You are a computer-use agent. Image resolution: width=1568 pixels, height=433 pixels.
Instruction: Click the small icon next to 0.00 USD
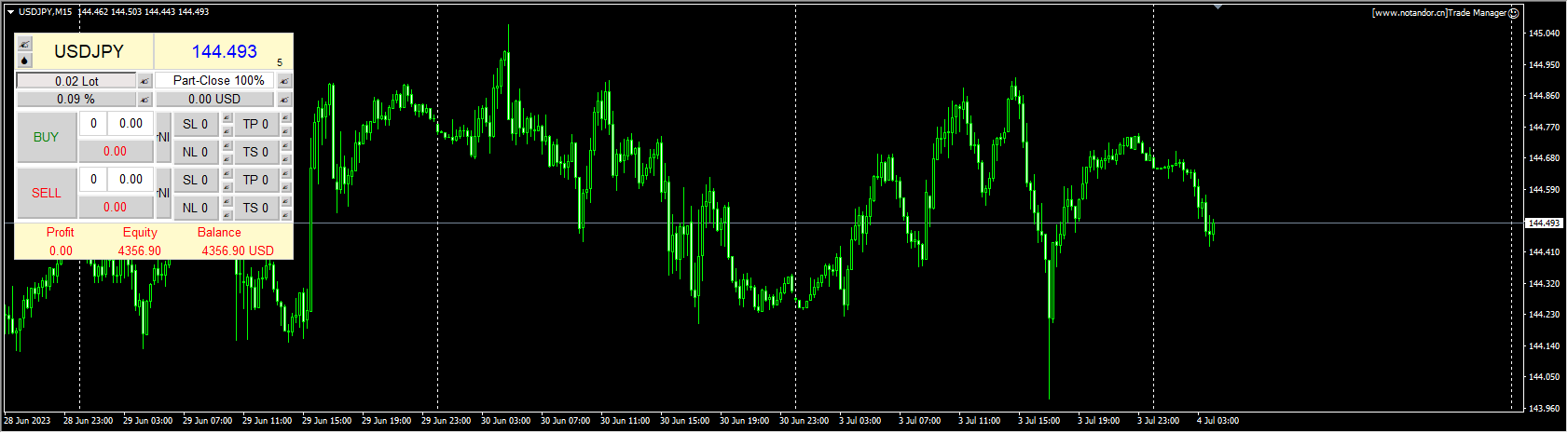click(284, 99)
